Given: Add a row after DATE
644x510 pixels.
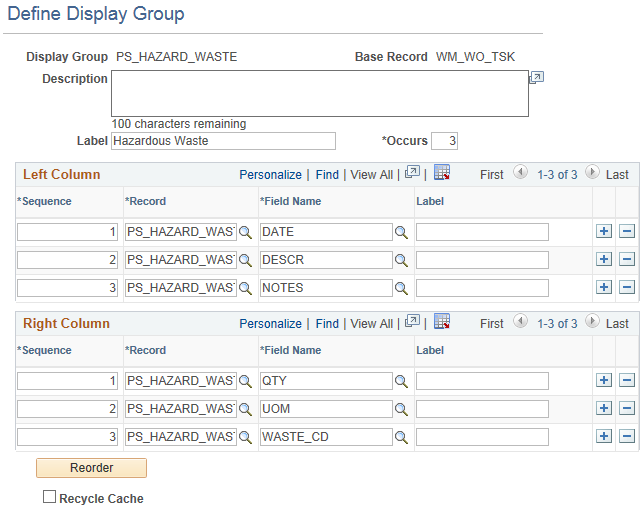Looking at the screenshot, I should tap(604, 231).
